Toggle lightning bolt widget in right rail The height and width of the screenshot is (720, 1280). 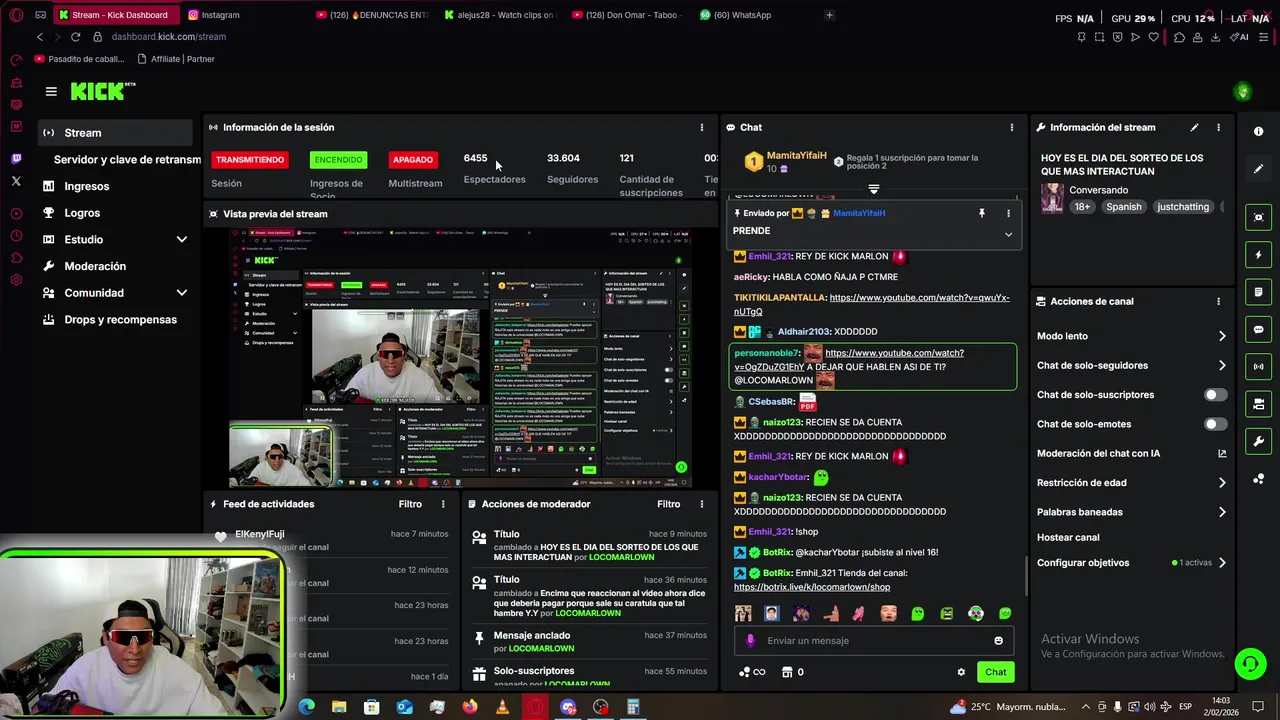coord(1258,255)
